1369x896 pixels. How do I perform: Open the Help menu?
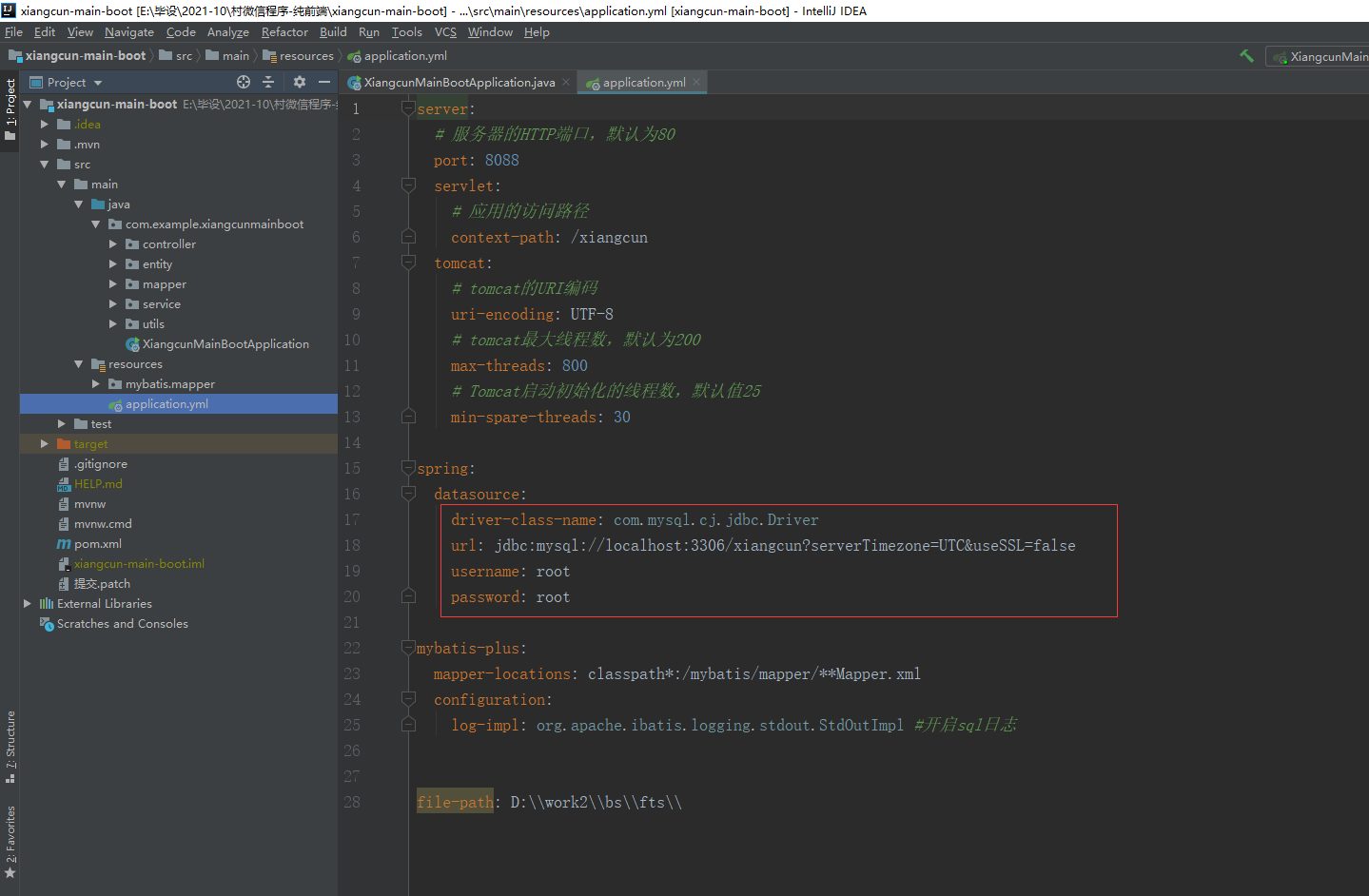click(x=537, y=32)
